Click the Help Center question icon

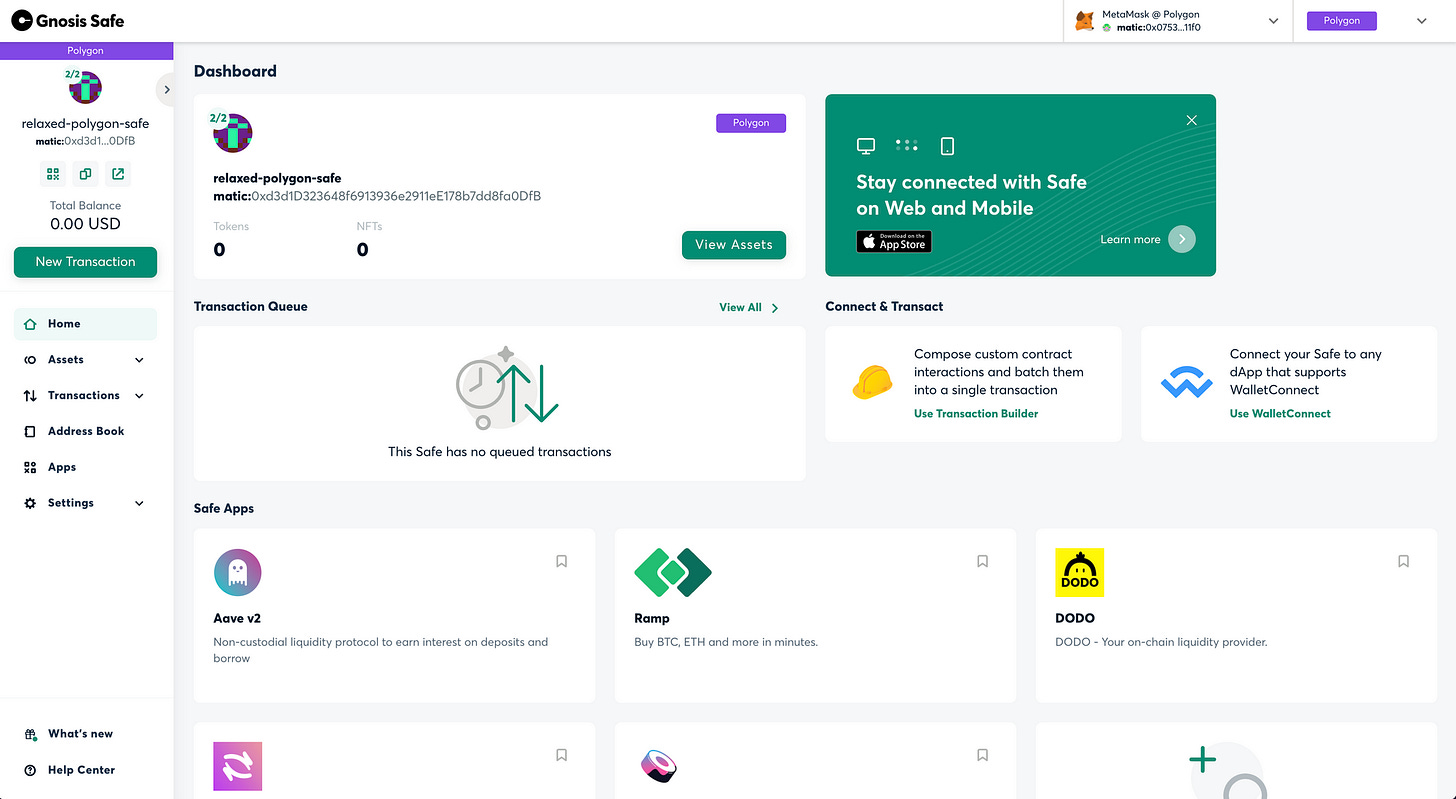click(30, 770)
